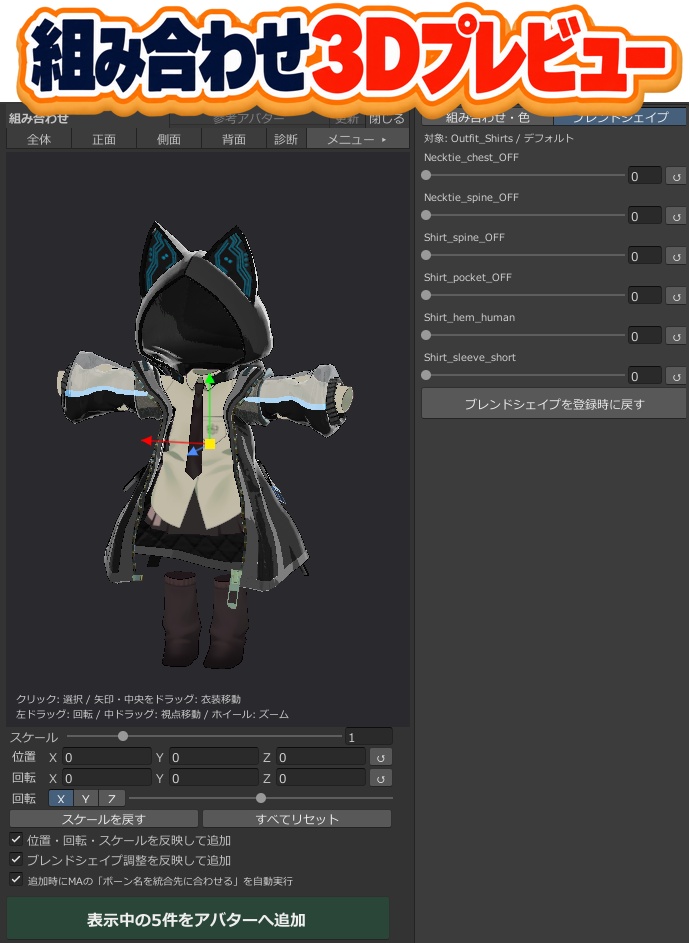Click the Necktie_spine_OFF value field

(645, 216)
